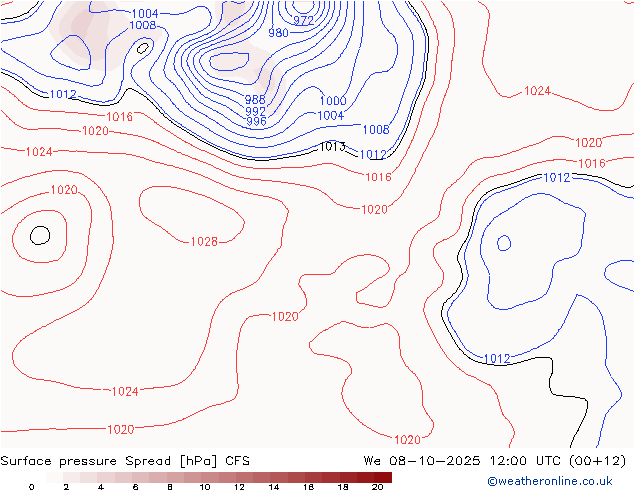
Task: Click the 1004 label directly below 1000
Action: pyautogui.click(x=331, y=116)
